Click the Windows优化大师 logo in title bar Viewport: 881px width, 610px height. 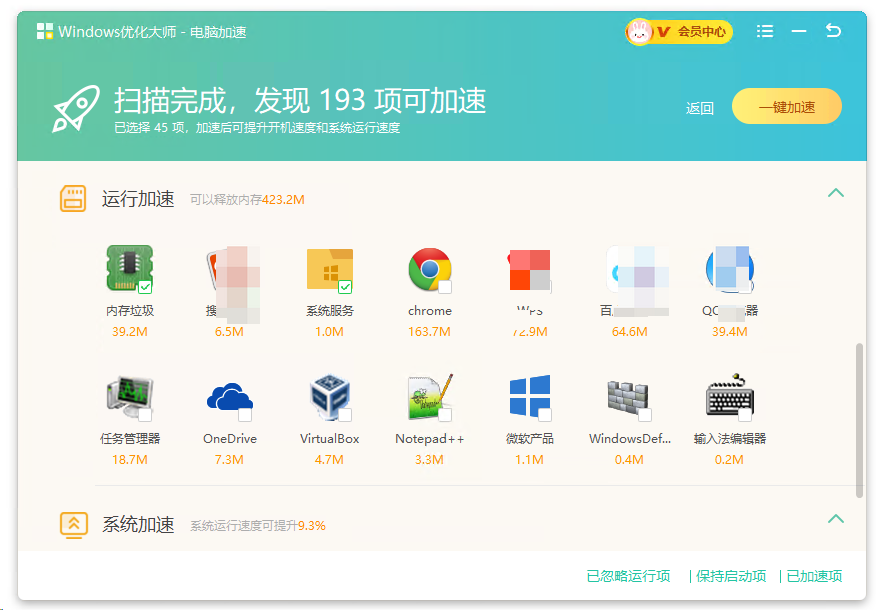tap(44, 31)
